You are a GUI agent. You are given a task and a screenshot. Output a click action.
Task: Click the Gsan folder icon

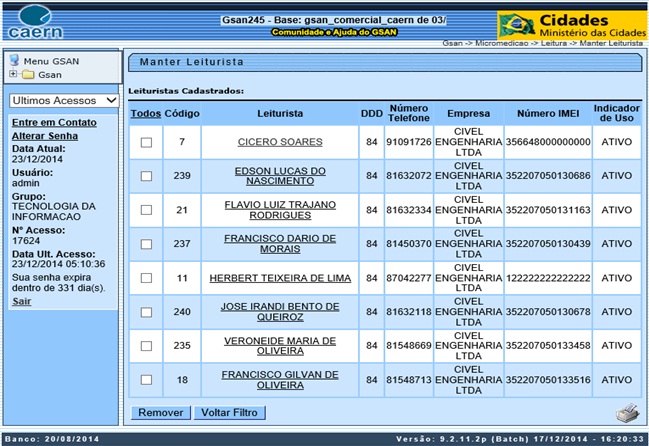(27, 75)
